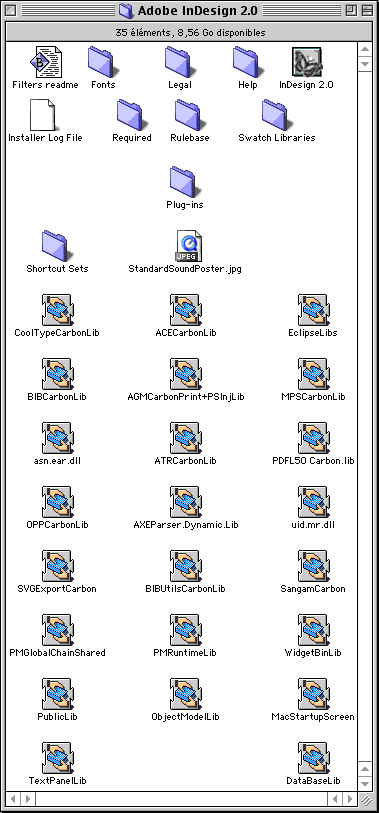Open the Filters readme document icon
Viewport: 379px width, 813px height.
point(45,62)
